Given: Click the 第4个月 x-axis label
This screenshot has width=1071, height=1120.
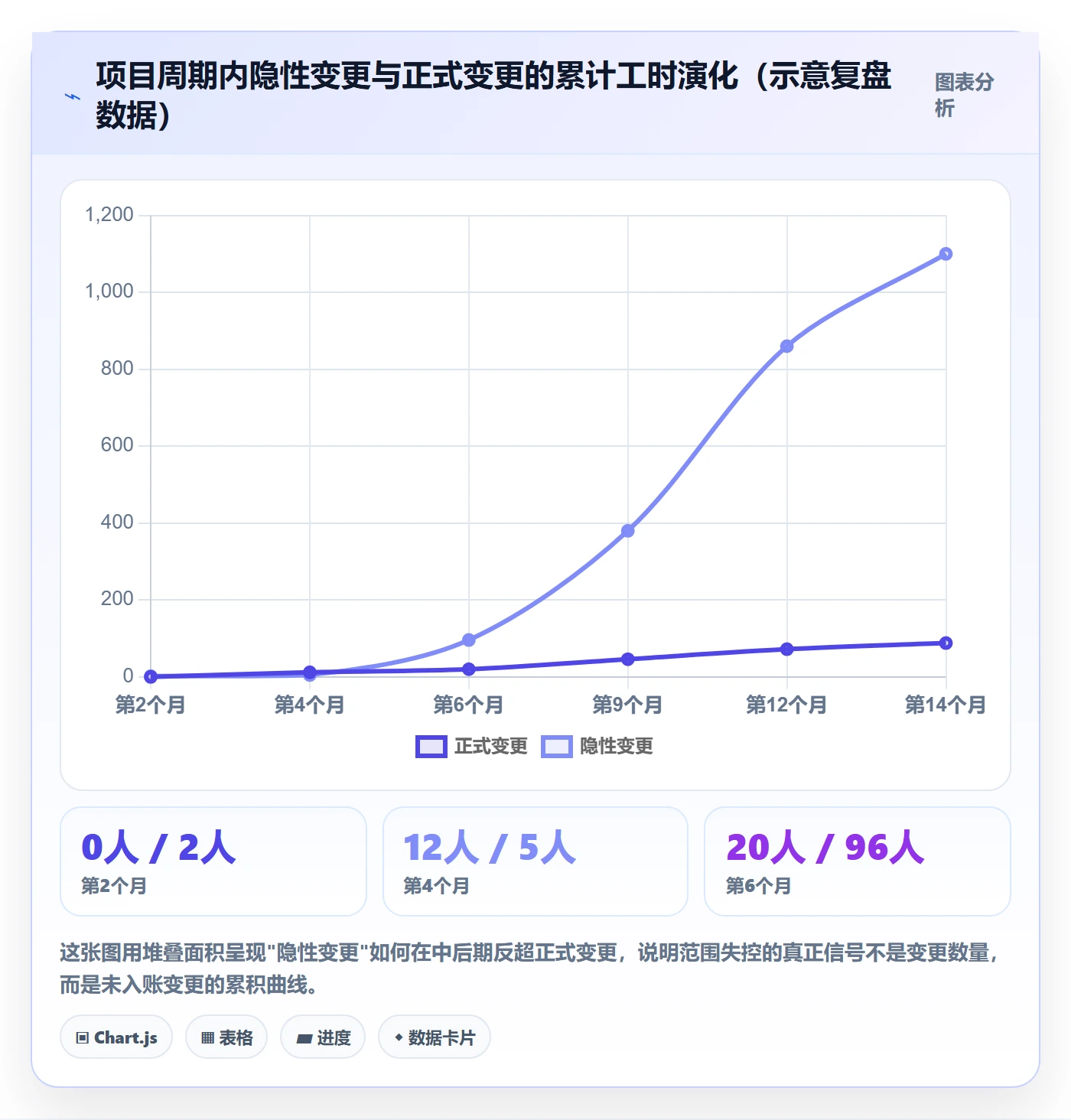Looking at the screenshot, I should [310, 705].
